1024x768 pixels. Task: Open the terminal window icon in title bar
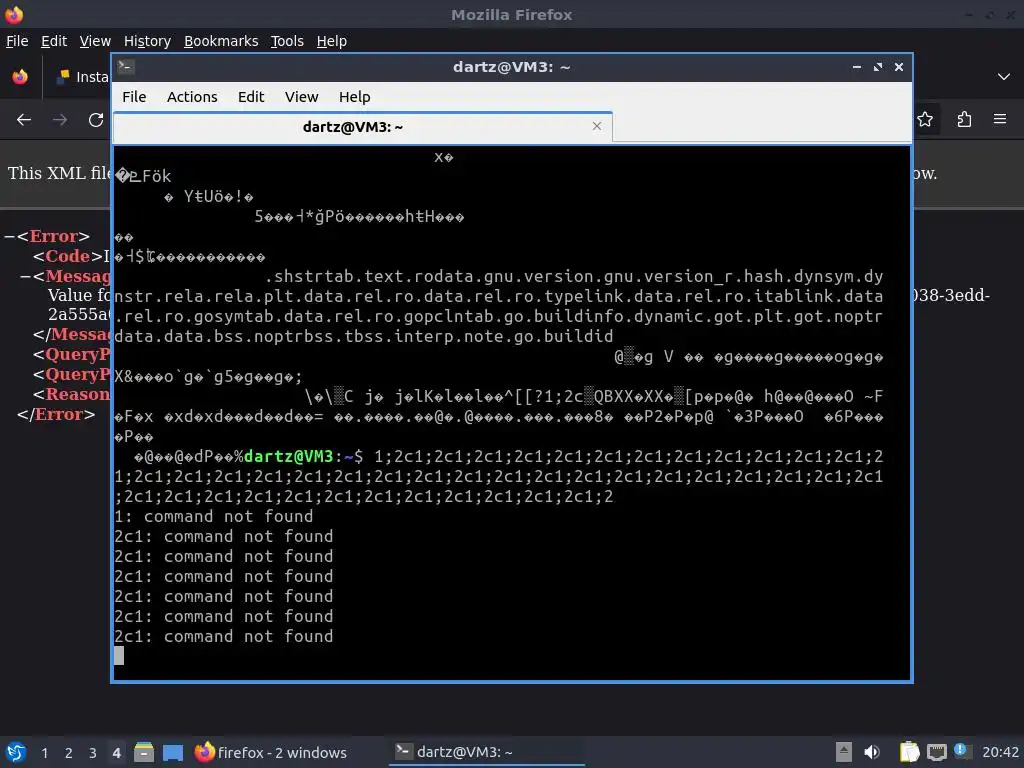[126, 67]
